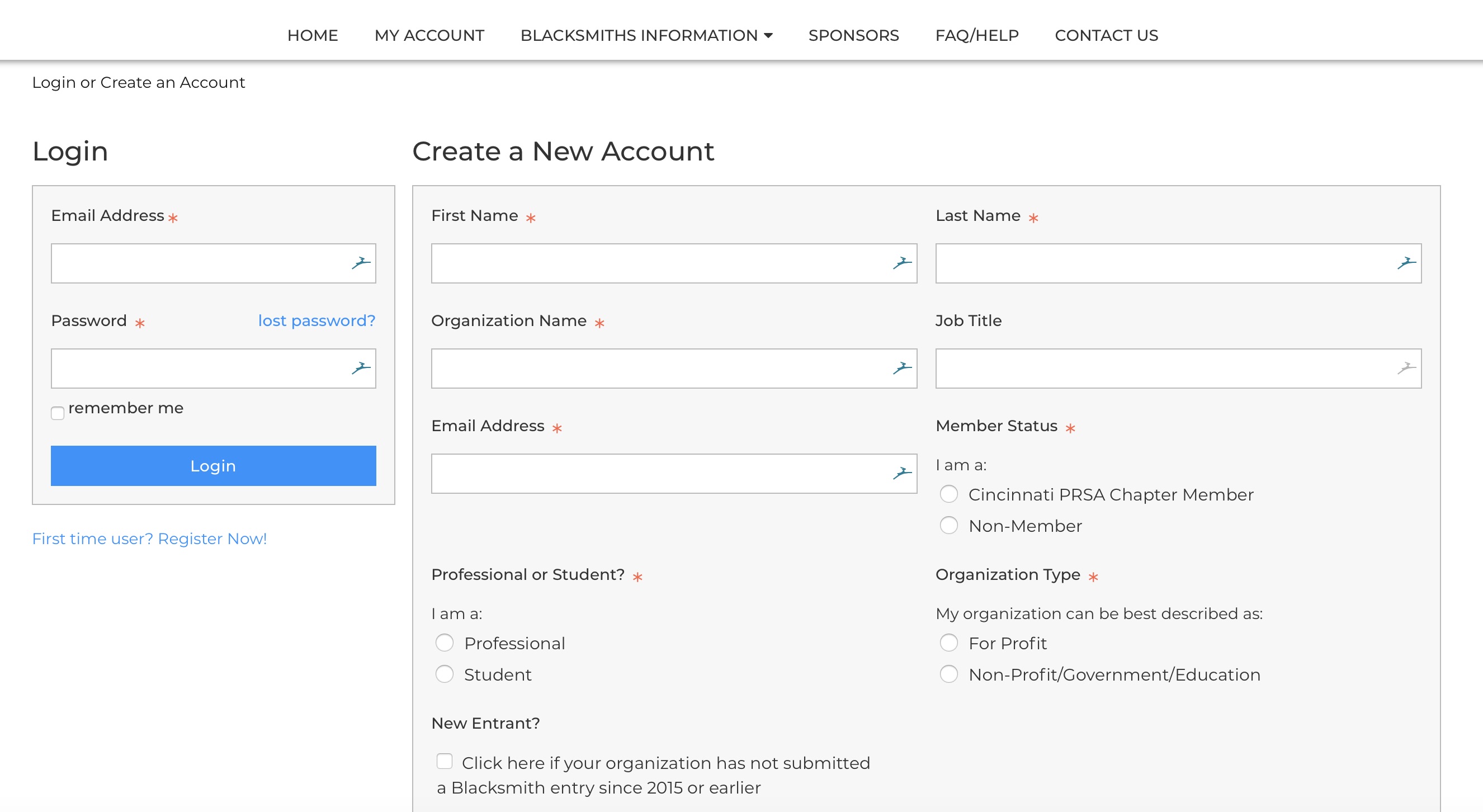Click into the Job Title input field
Screen dimensions: 1483x812
point(1163,369)
